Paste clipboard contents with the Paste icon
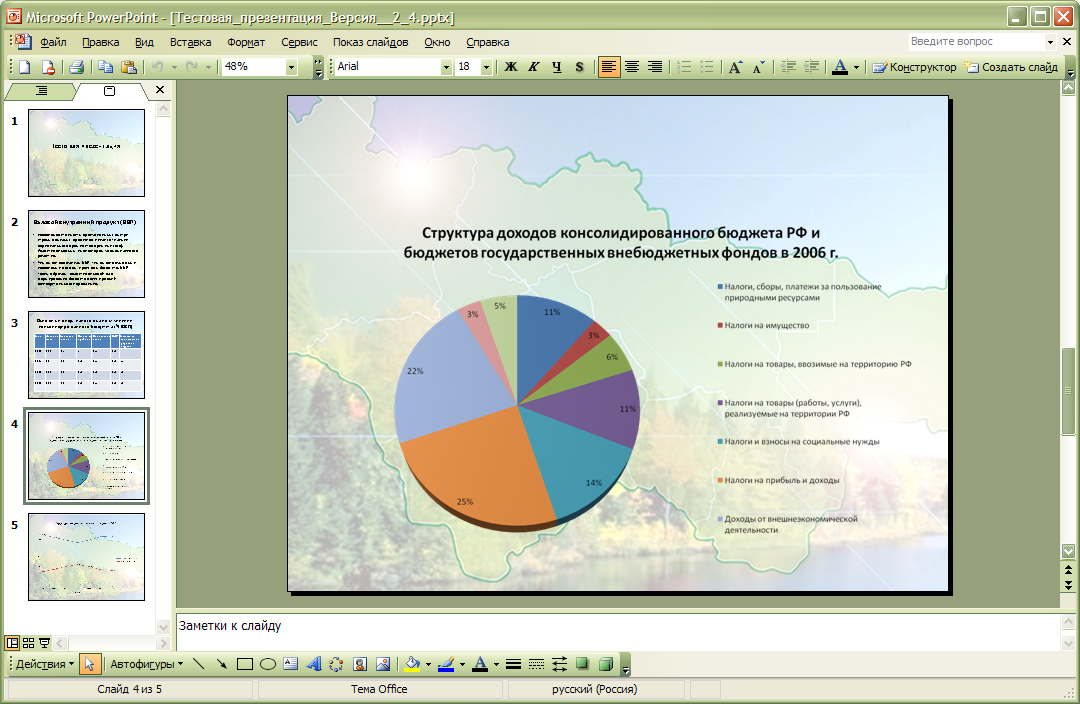Image resolution: width=1080 pixels, height=704 pixels. 129,67
